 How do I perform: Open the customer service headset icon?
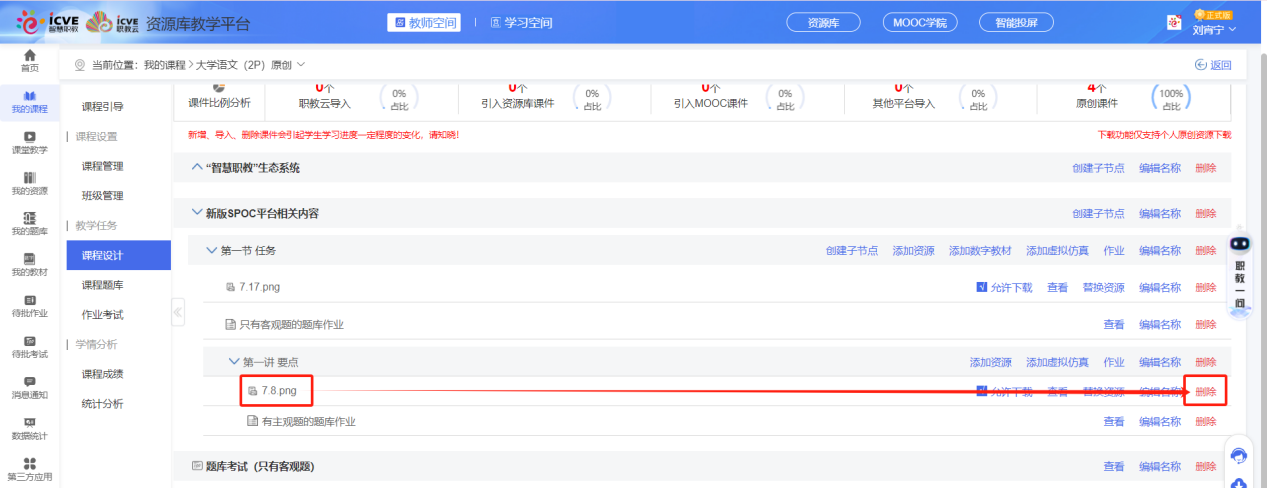pyautogui.click(x=1239, y=456)
